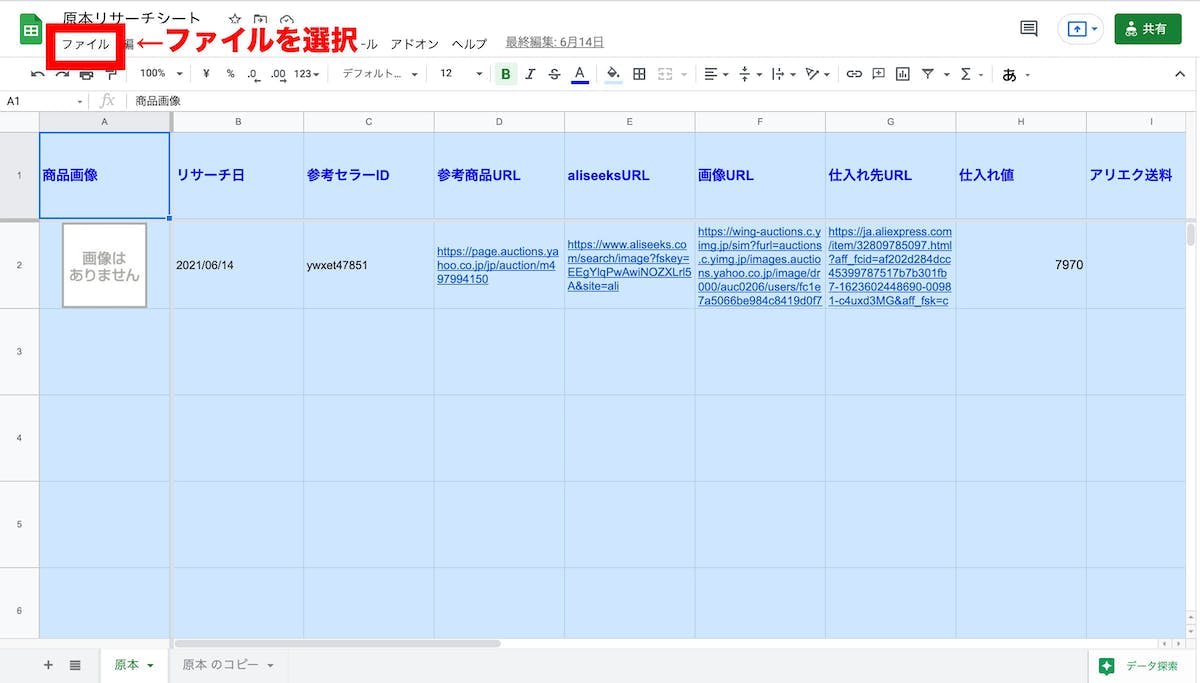Select cell 商品画像 in the header row
Screen dimensions: 1200x683
pos(104,175)
